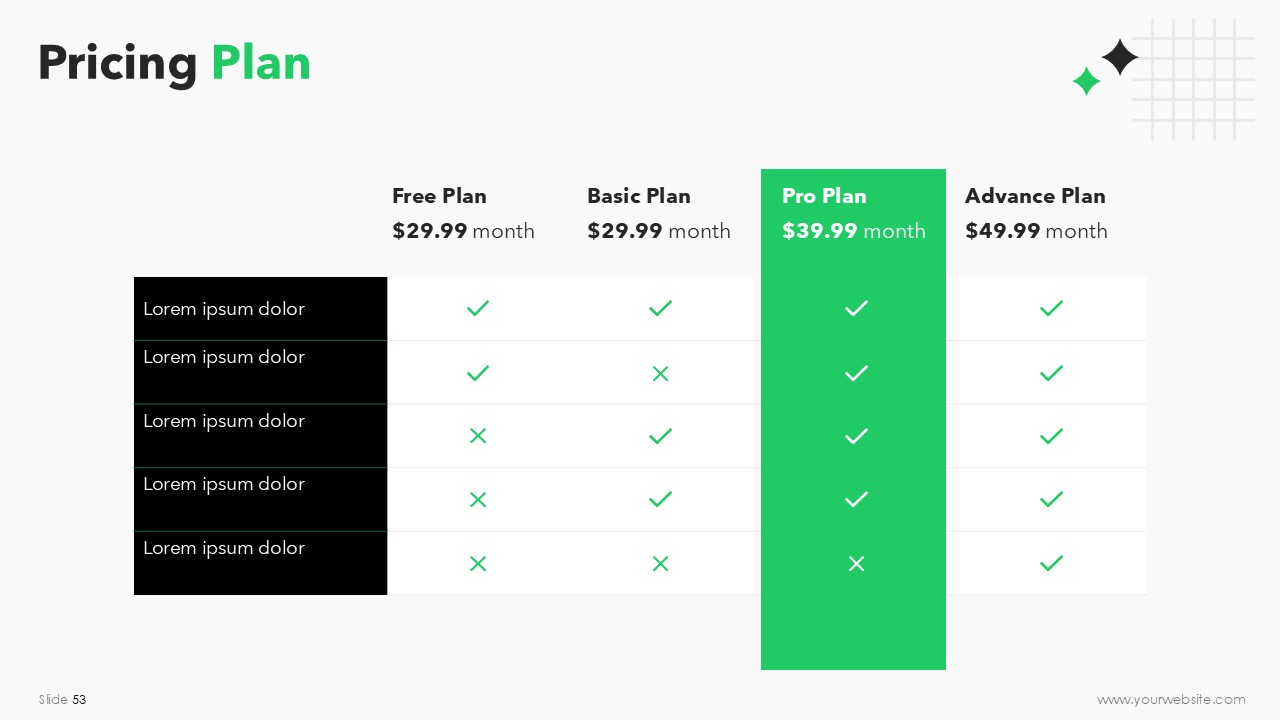This screenshot has width=1280, height=720.
Task: Select the Basic Plan heading
Action: [x=638, y=196]
